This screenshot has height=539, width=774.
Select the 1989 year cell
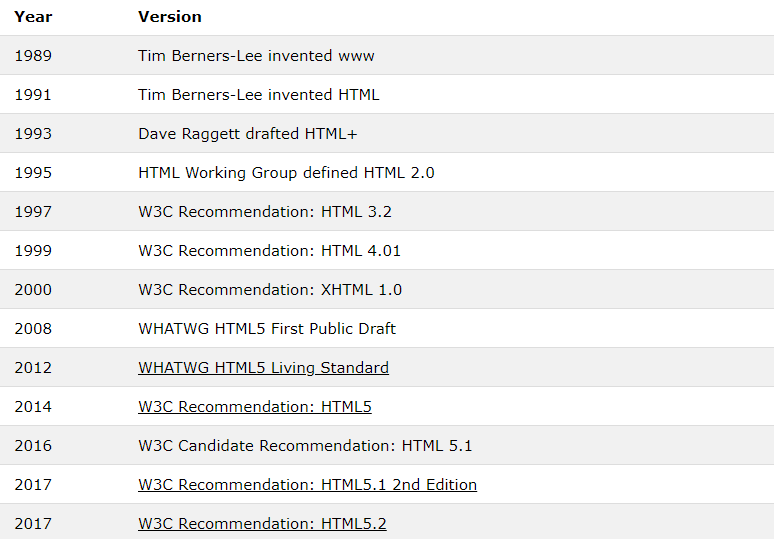[33, 56]
